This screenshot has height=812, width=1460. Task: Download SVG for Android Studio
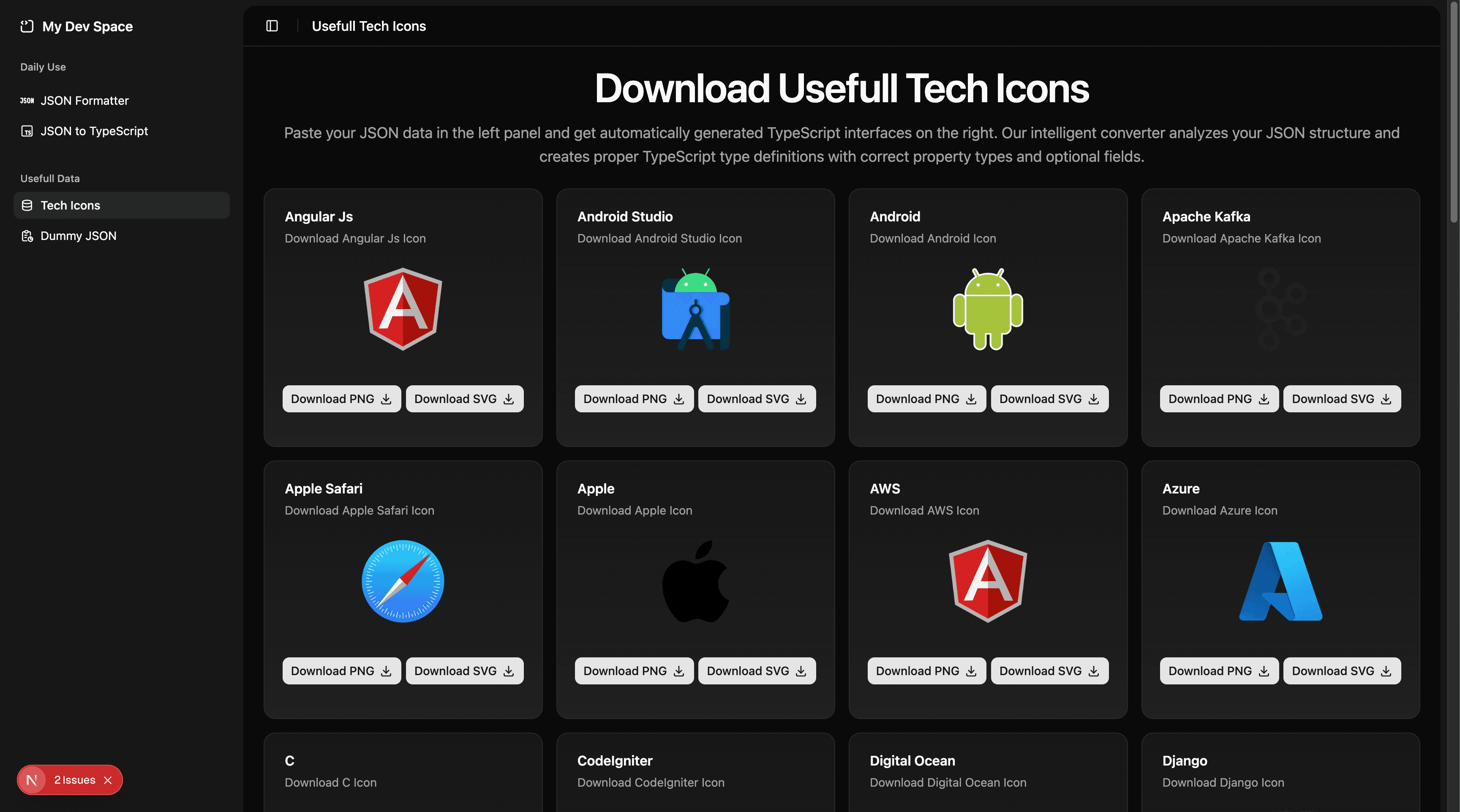(x=757, y=398)
